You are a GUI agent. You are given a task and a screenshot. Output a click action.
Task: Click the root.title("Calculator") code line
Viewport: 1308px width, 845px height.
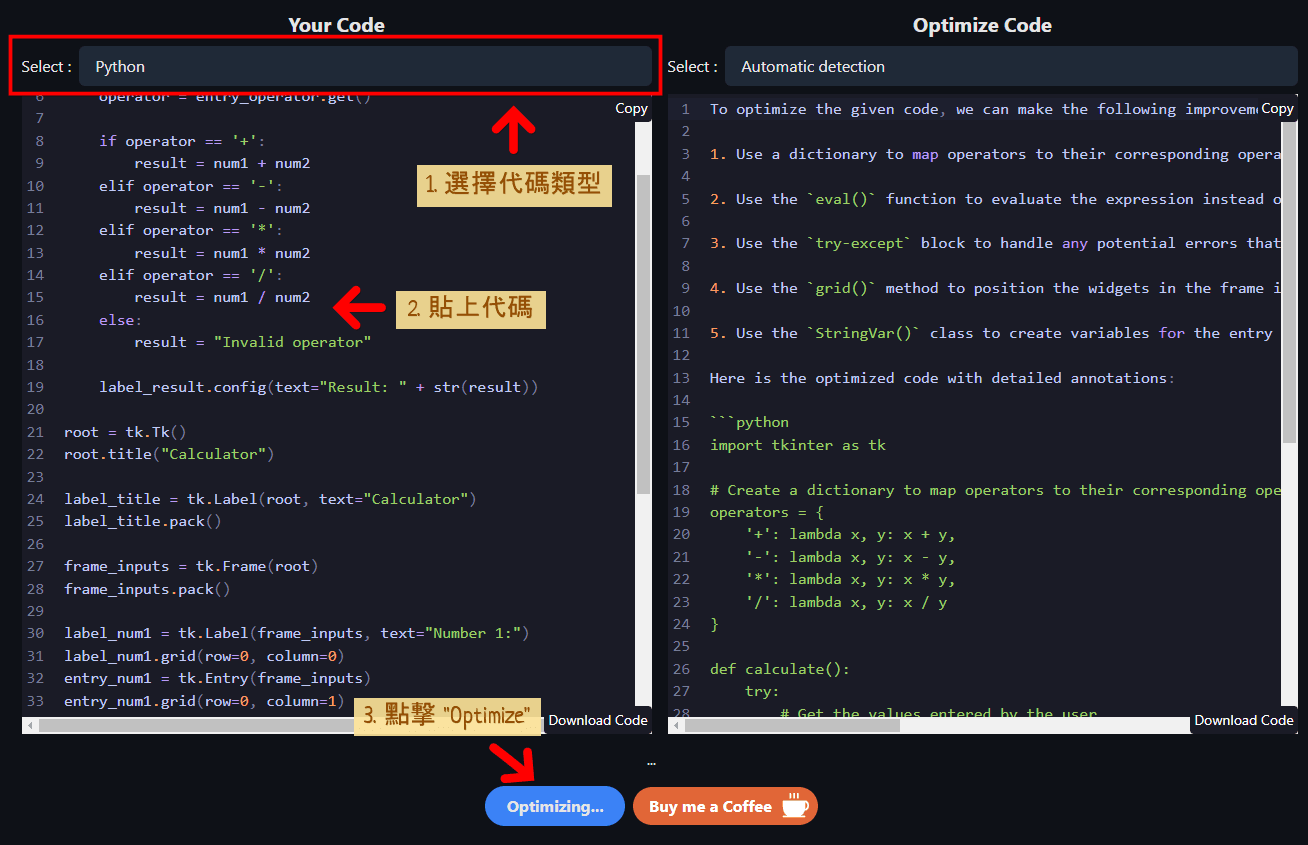coord(169,454)
